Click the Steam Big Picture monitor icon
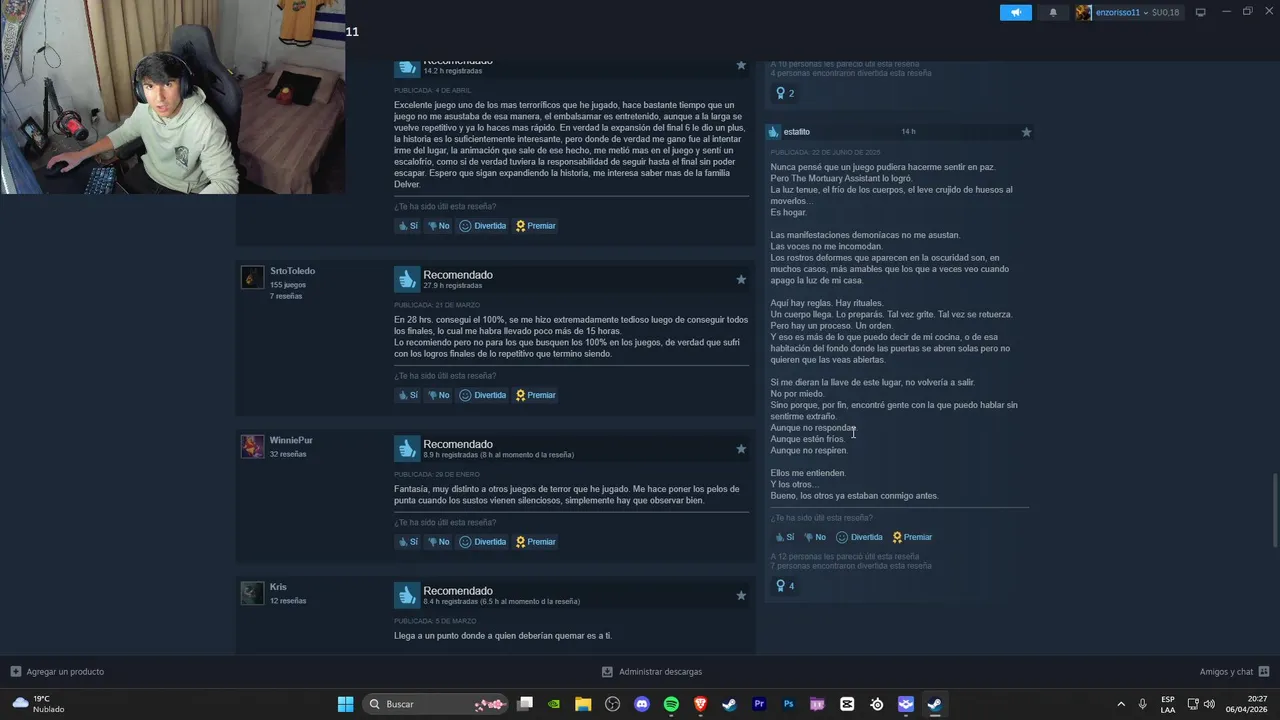Viewport: 1280px width, 720px height. click(1200, 12)
